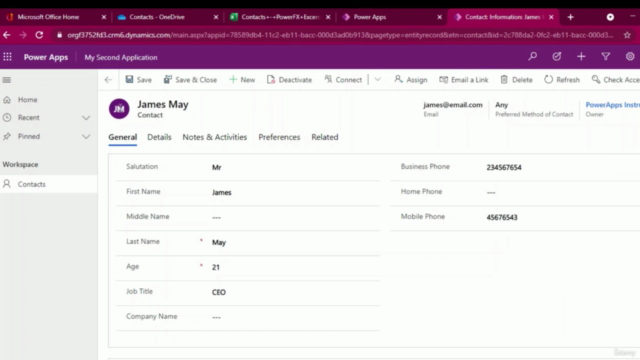Open the Power Apps app launcher waffle
This screenshot has height=360, width=640.
click(x=7, y=57)
